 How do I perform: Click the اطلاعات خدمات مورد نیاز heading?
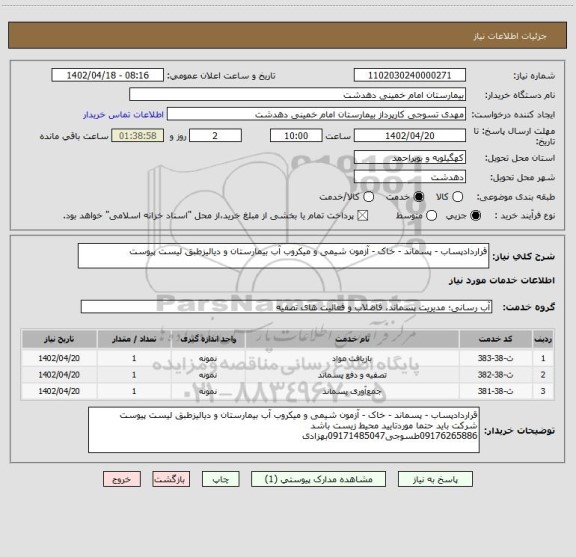[x=502, y=280]
